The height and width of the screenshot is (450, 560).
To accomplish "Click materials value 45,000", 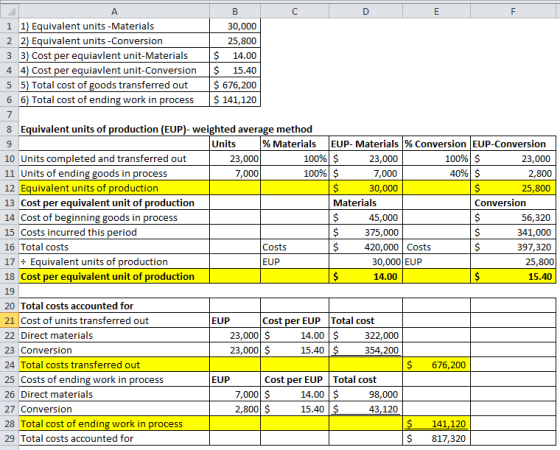I will coord(365,217).
